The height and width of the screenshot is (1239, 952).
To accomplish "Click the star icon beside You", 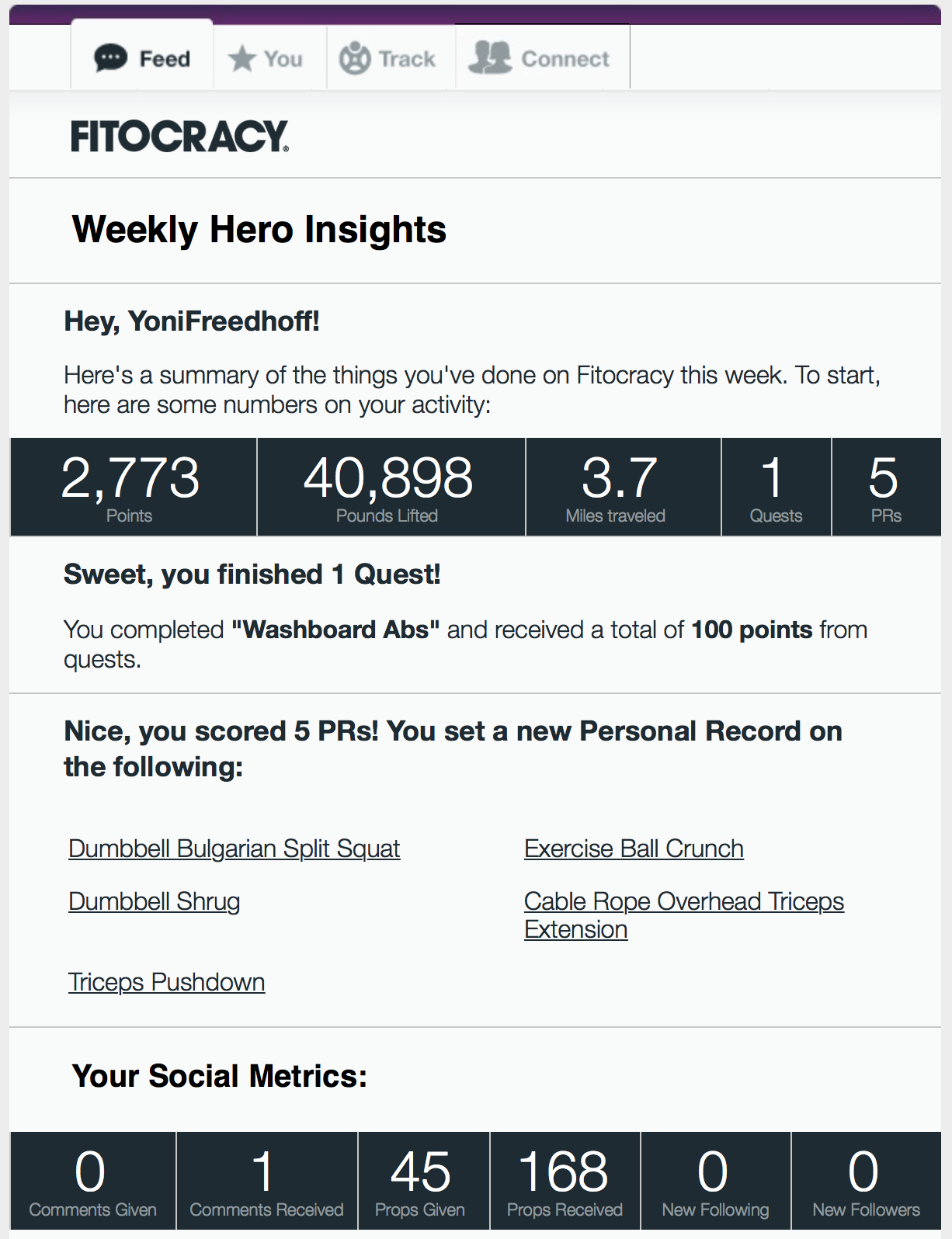I will 241,58.
